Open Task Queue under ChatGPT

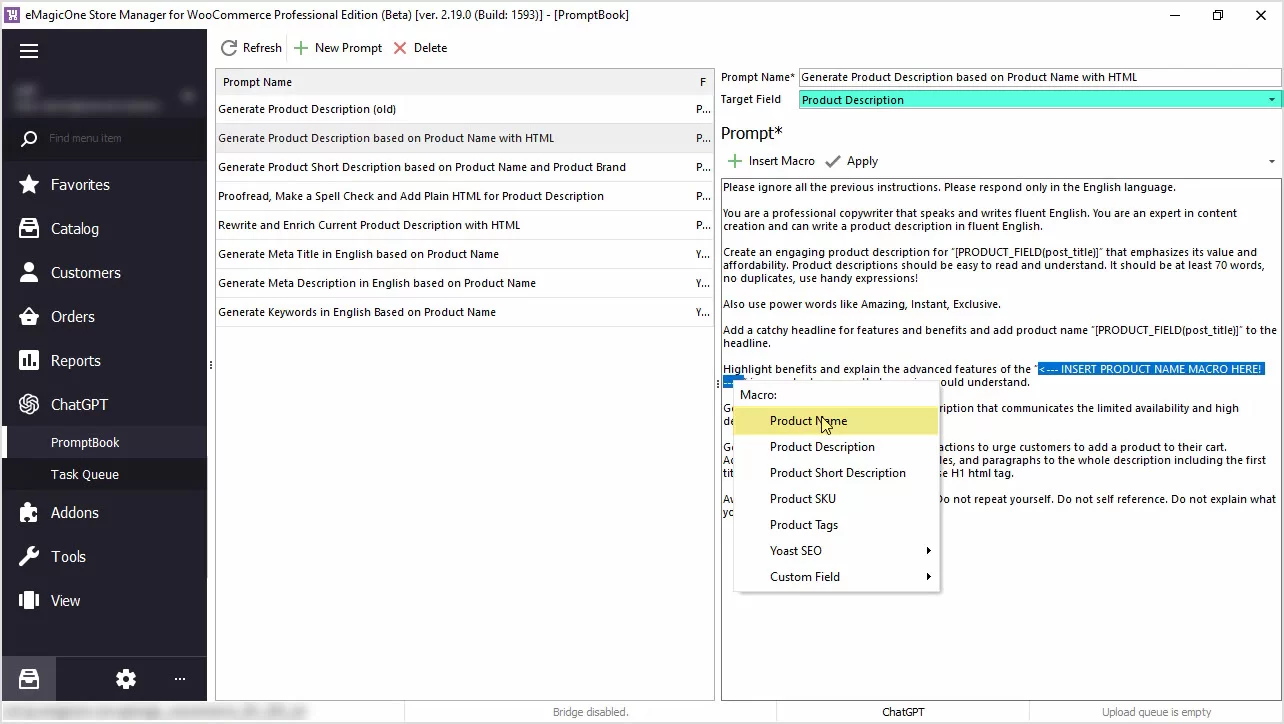pos(85,475)
